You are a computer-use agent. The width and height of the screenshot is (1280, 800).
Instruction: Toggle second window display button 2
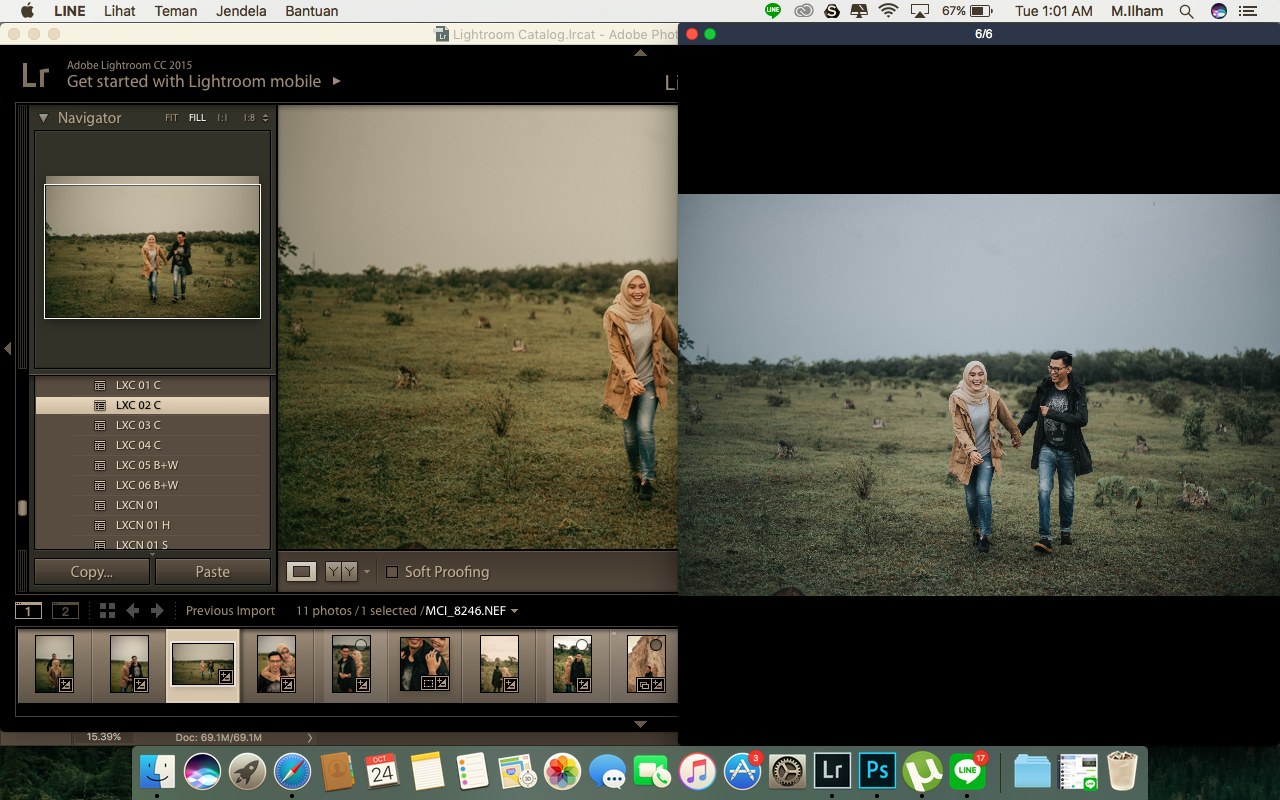tap(65, 611)
